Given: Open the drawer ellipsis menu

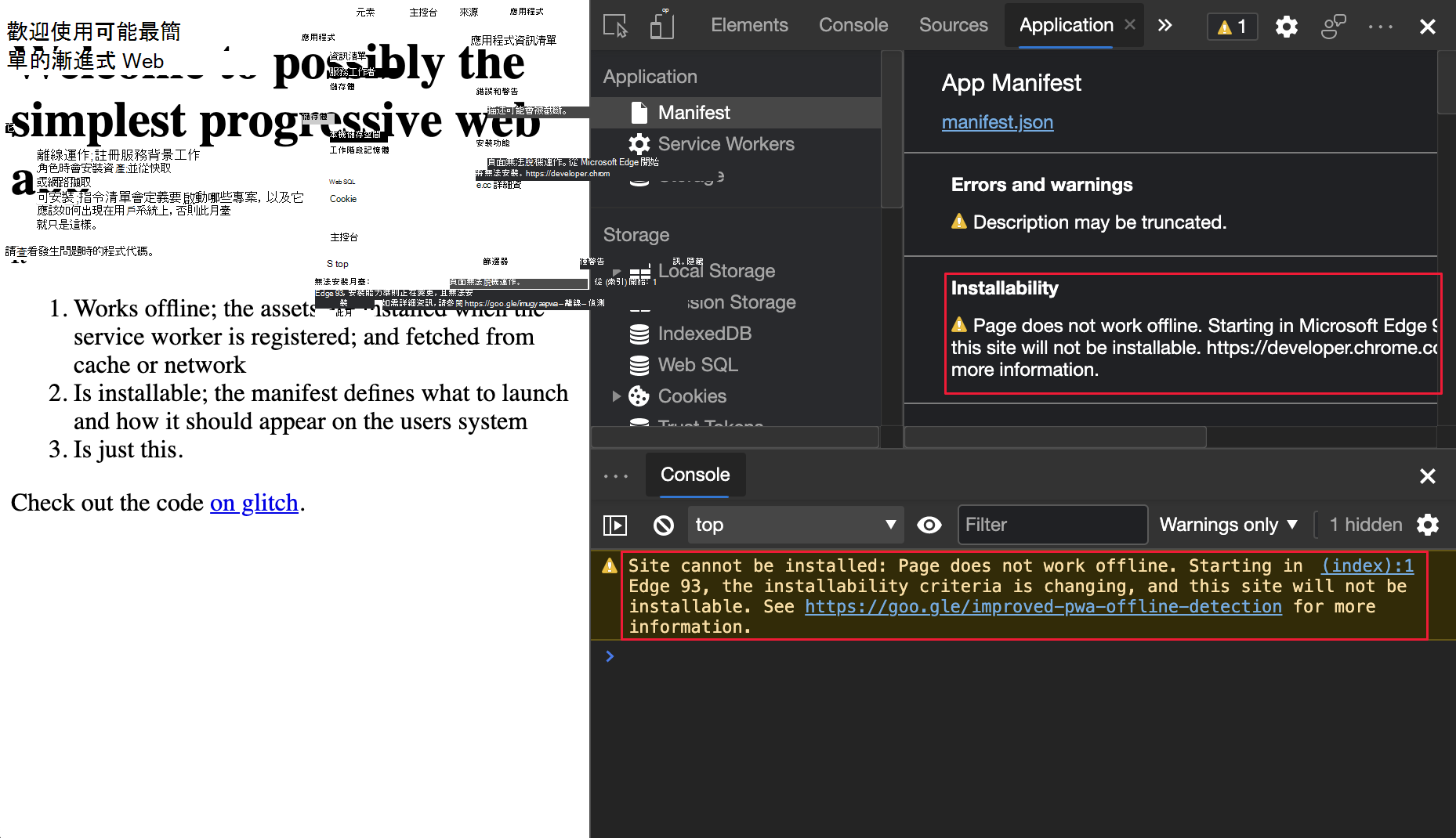Looking at the screenshot, I should click(x=616, y=475).
